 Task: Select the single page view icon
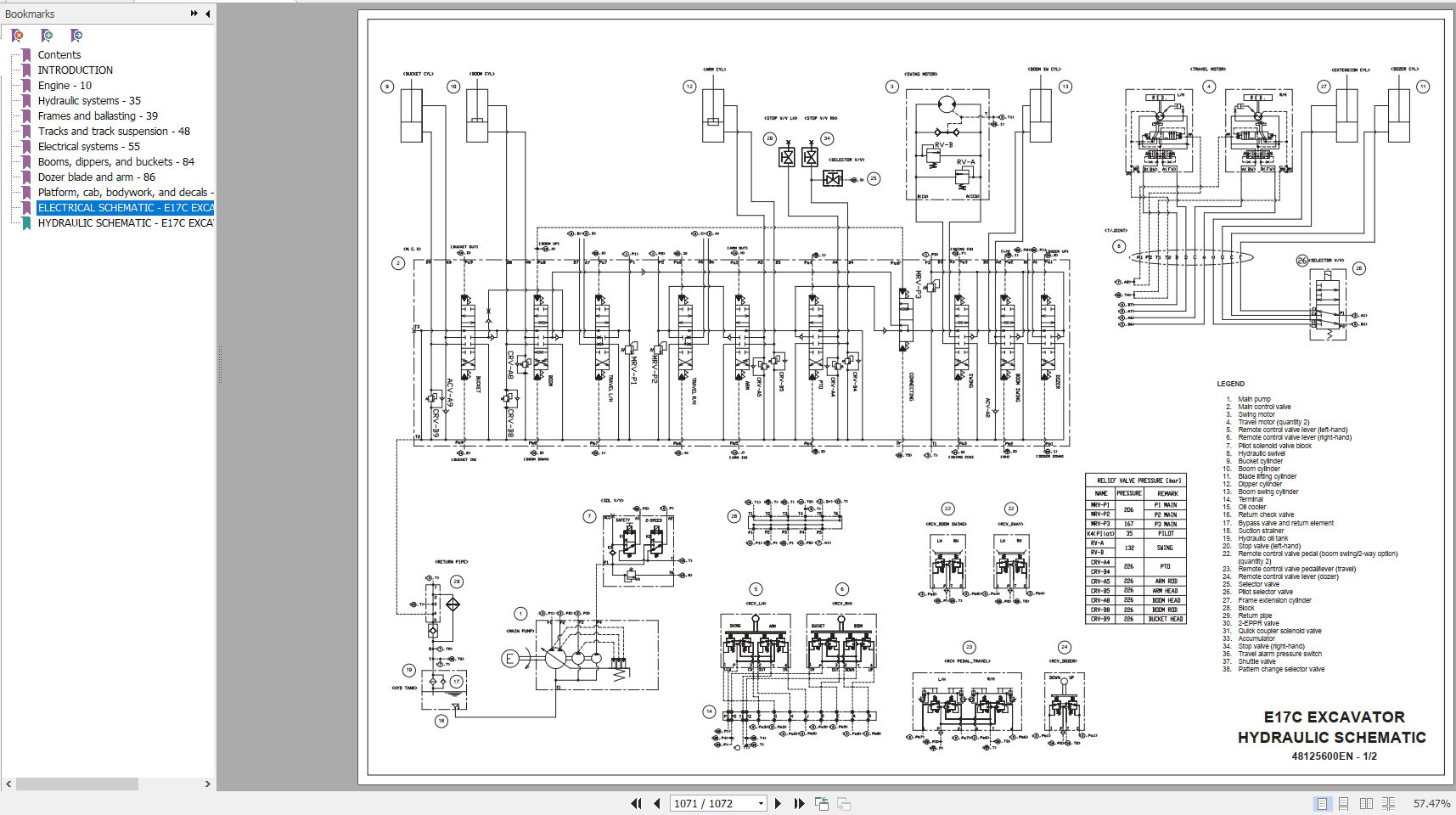pos(1322,802)
